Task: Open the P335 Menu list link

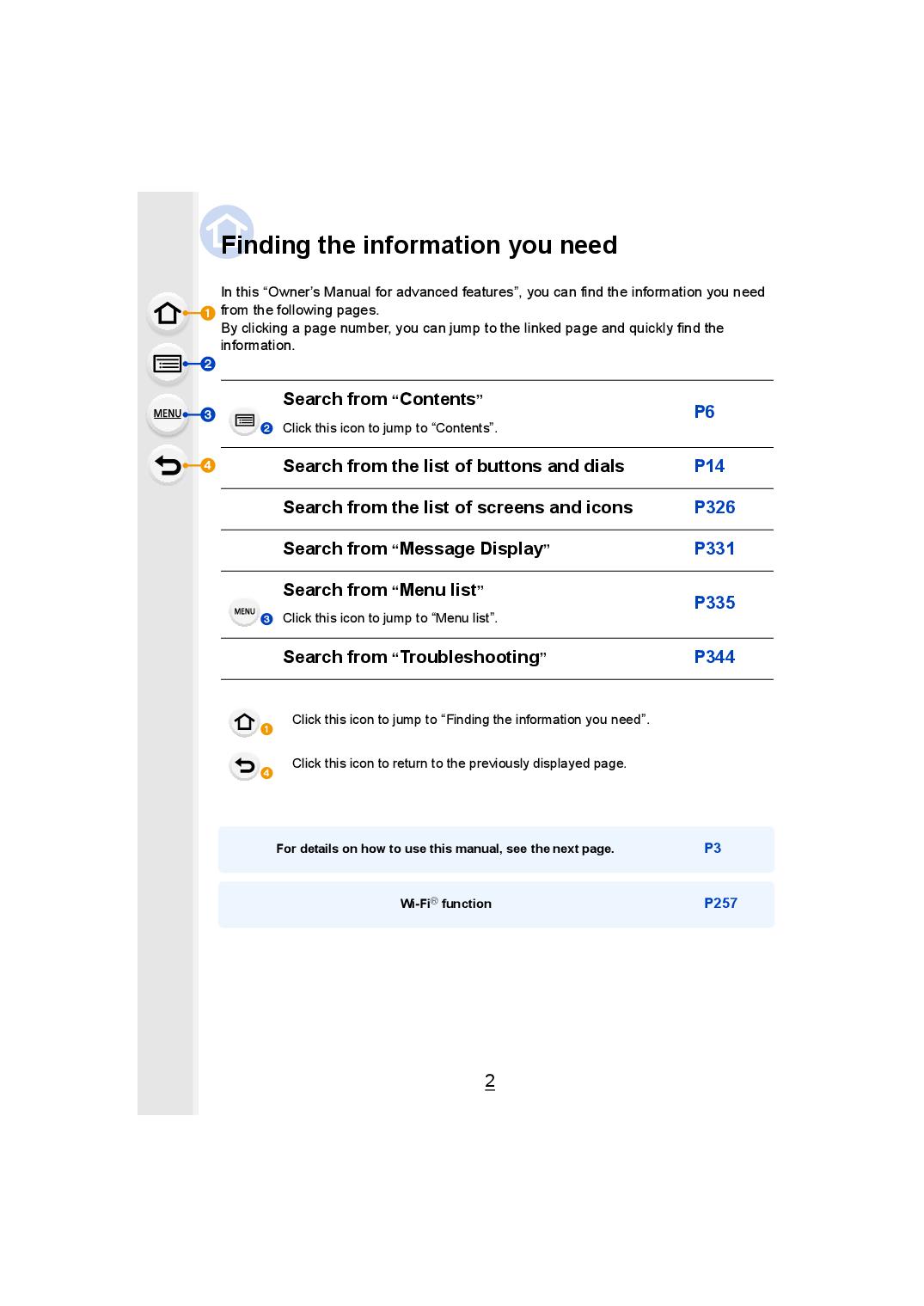Action: (x=714, y=603)
